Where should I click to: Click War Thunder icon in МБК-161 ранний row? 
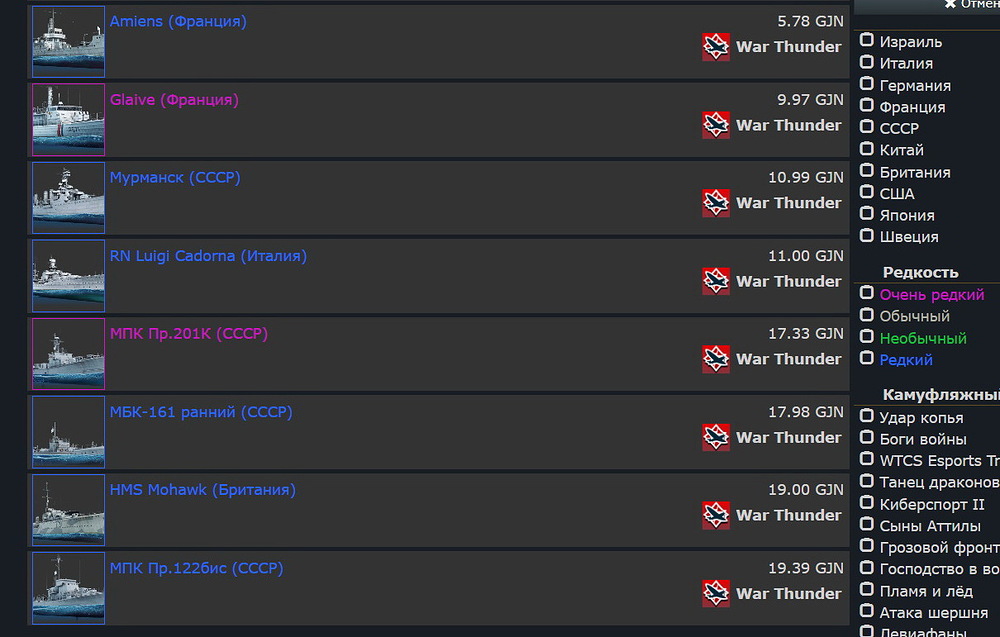tap(716, 437)
